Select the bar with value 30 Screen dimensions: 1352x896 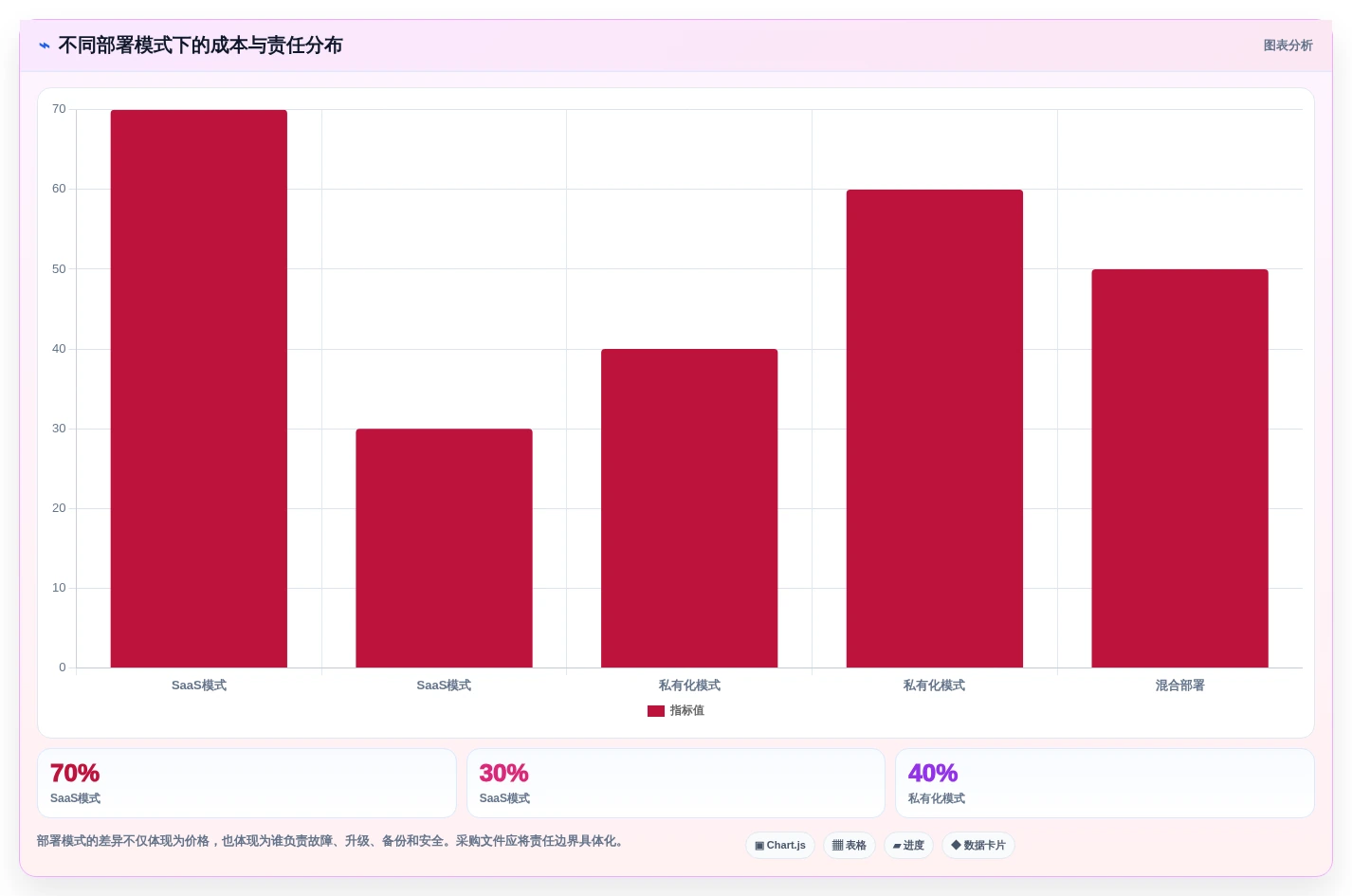444,548
